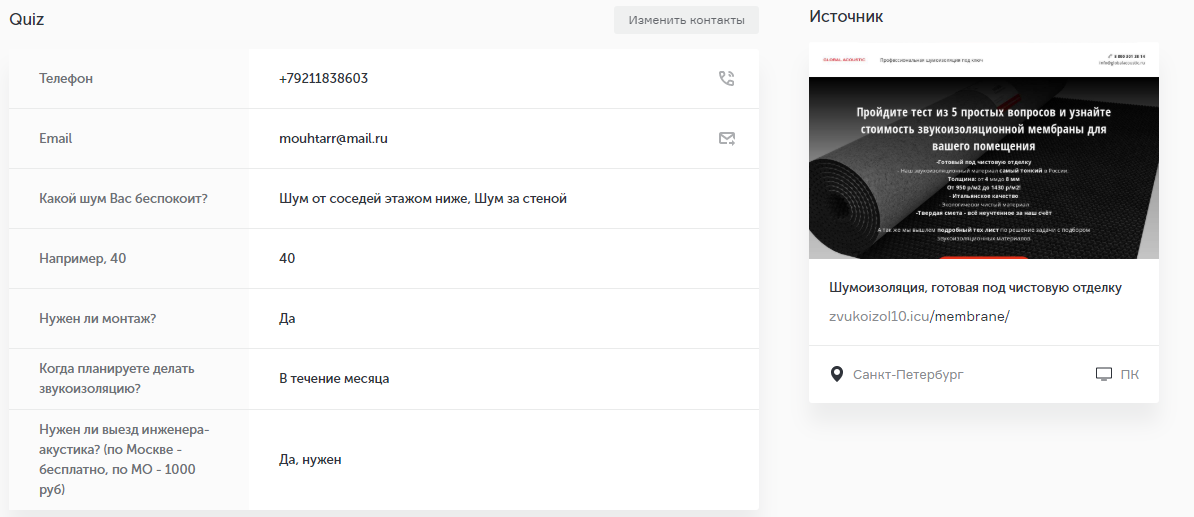Screen dimensions: 1194x517
Task: Click the title Шумоизоляция, готовая под чистовую отделку
Action: click(x=975, y=288)
